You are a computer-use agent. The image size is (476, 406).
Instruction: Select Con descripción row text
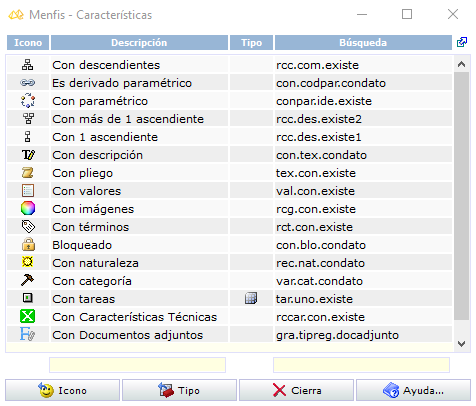[98, 155]
